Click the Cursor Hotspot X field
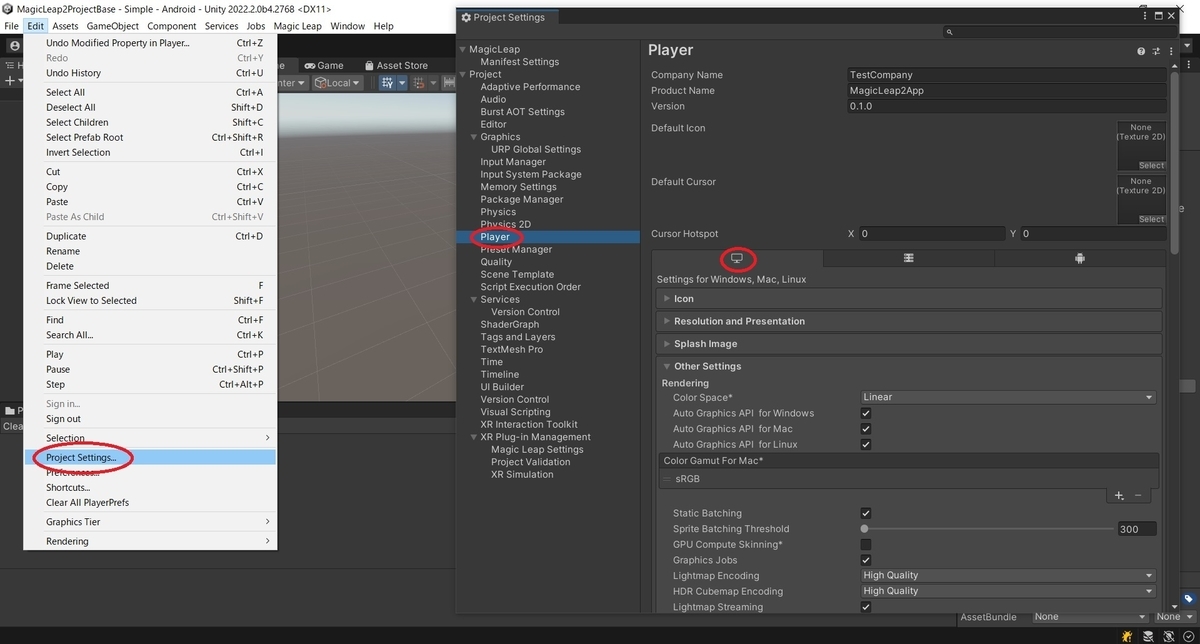The image size is (1200, 644). 931,233
